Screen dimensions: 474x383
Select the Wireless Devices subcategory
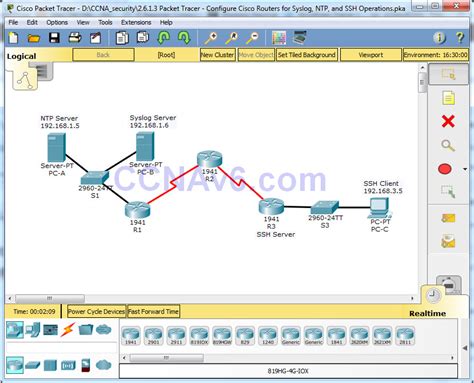(x=68, y=366)
